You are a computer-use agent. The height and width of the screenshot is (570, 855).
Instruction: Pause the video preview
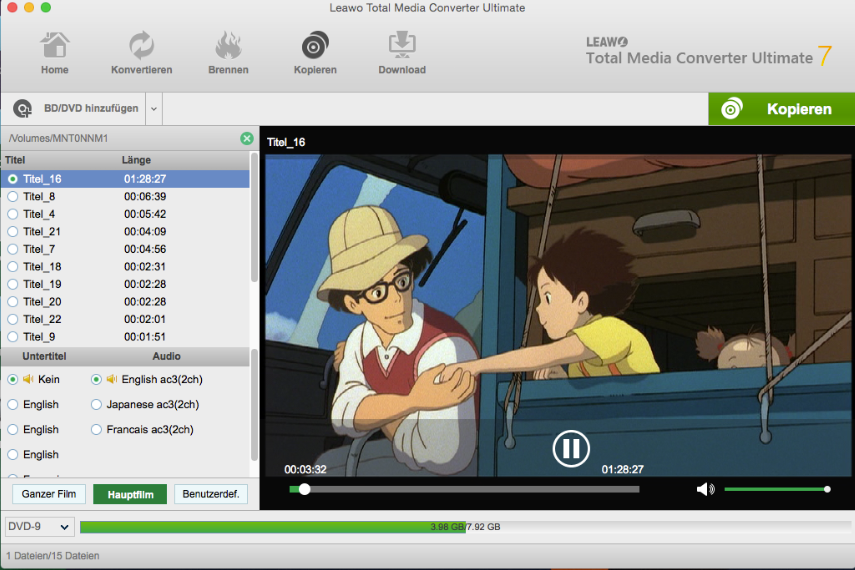570,448
